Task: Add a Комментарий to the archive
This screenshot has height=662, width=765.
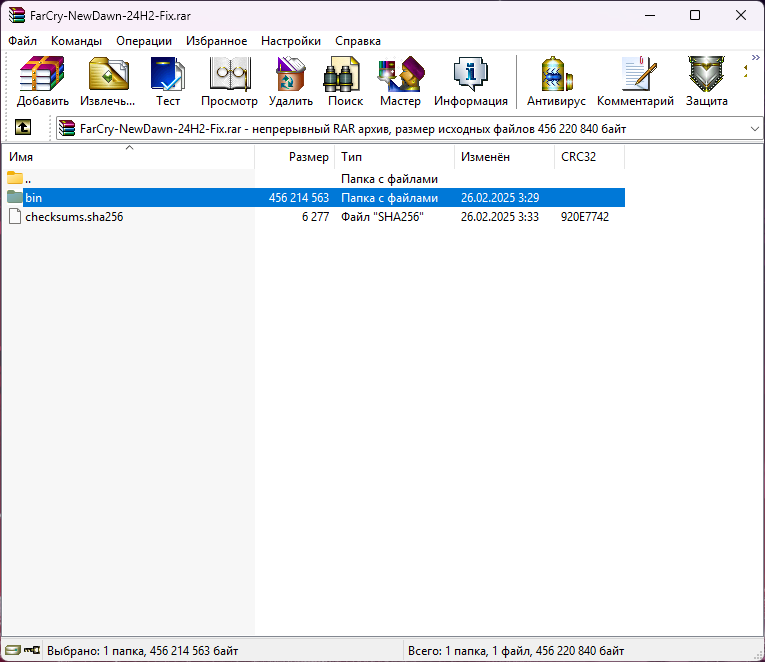Action: [x=635, y=81]
